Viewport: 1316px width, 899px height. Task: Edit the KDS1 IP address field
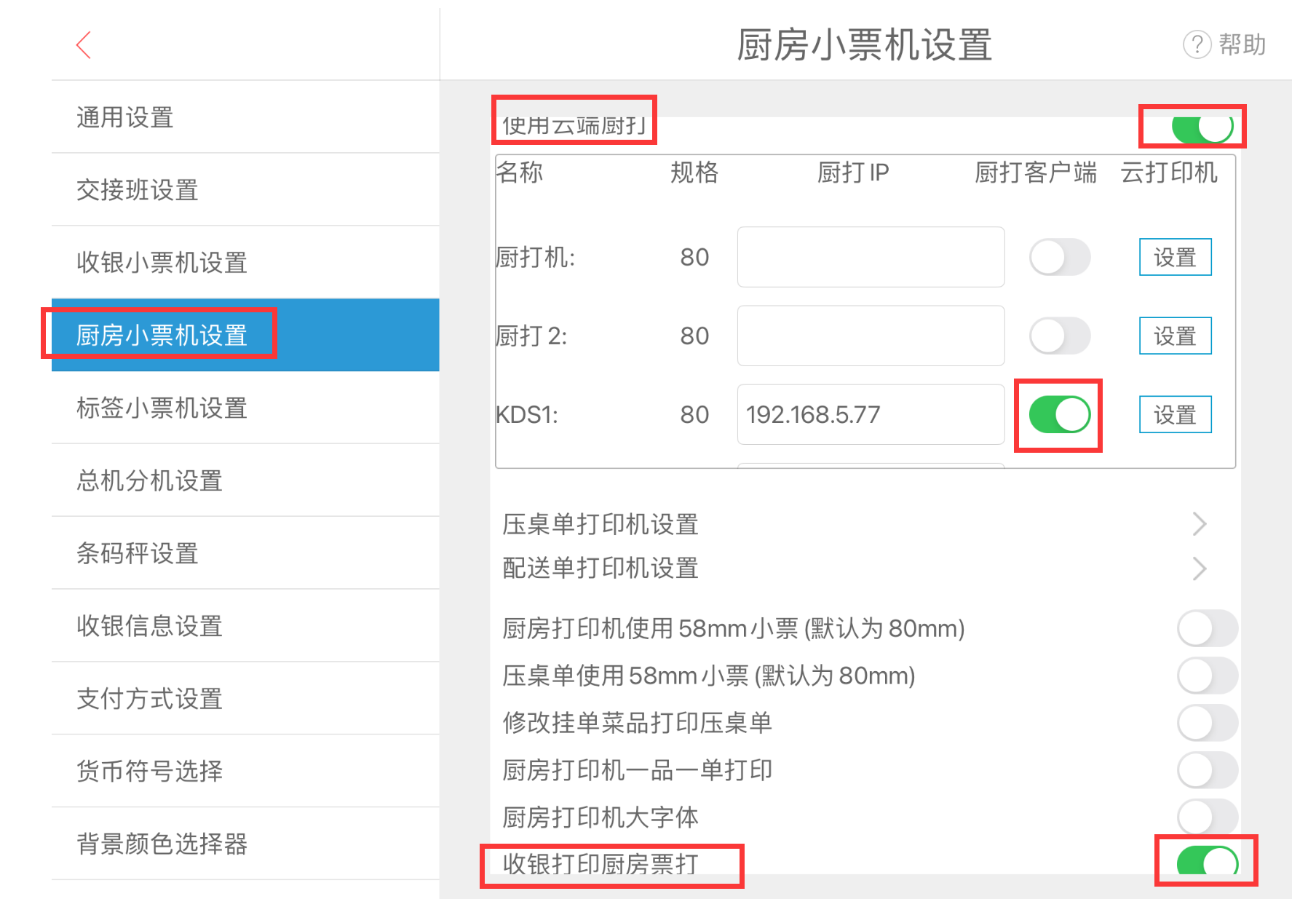click(871, 414)
